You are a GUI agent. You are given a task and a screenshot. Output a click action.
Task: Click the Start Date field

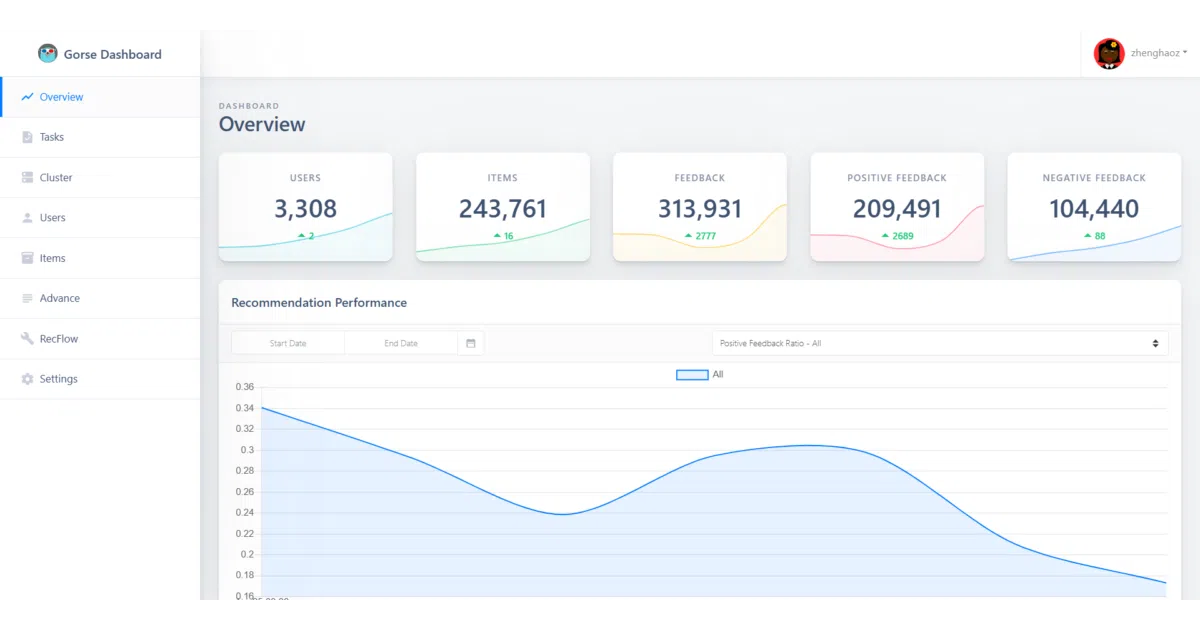[288, 343]
